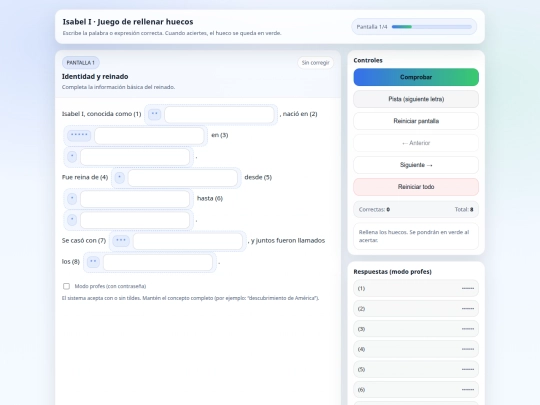Click the Total: 8 counter
Image resolution: width=540 pixels, height=405 pixels.
464,209
